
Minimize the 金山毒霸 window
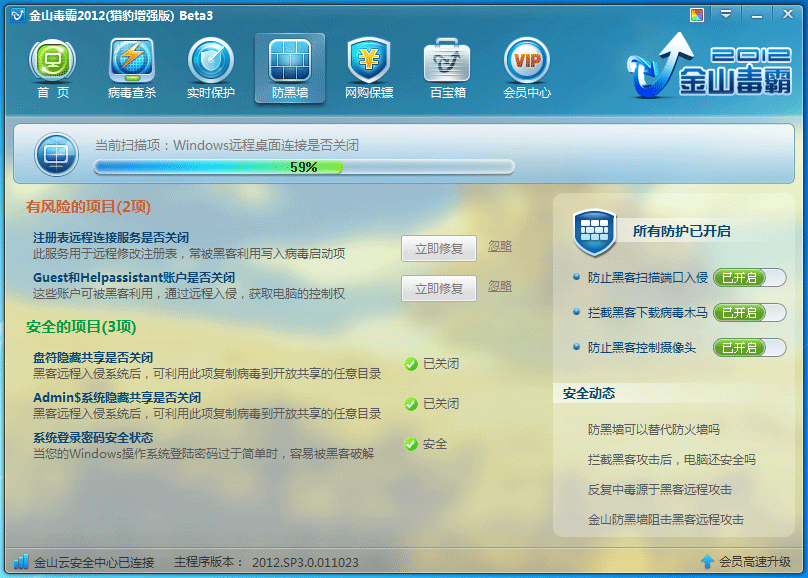(x=757, y=15)
